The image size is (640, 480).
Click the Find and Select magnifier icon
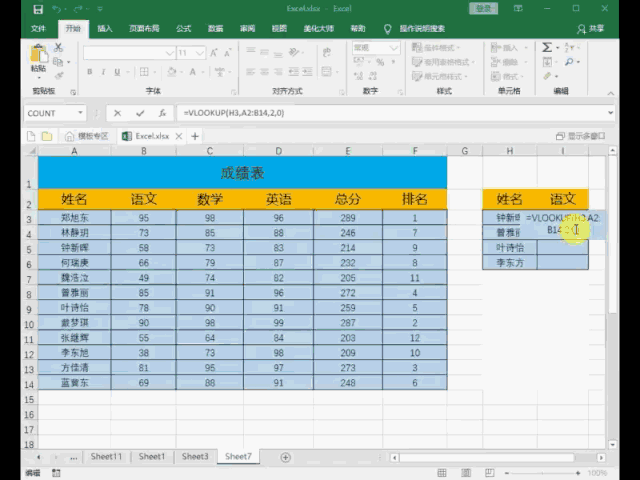569,62
